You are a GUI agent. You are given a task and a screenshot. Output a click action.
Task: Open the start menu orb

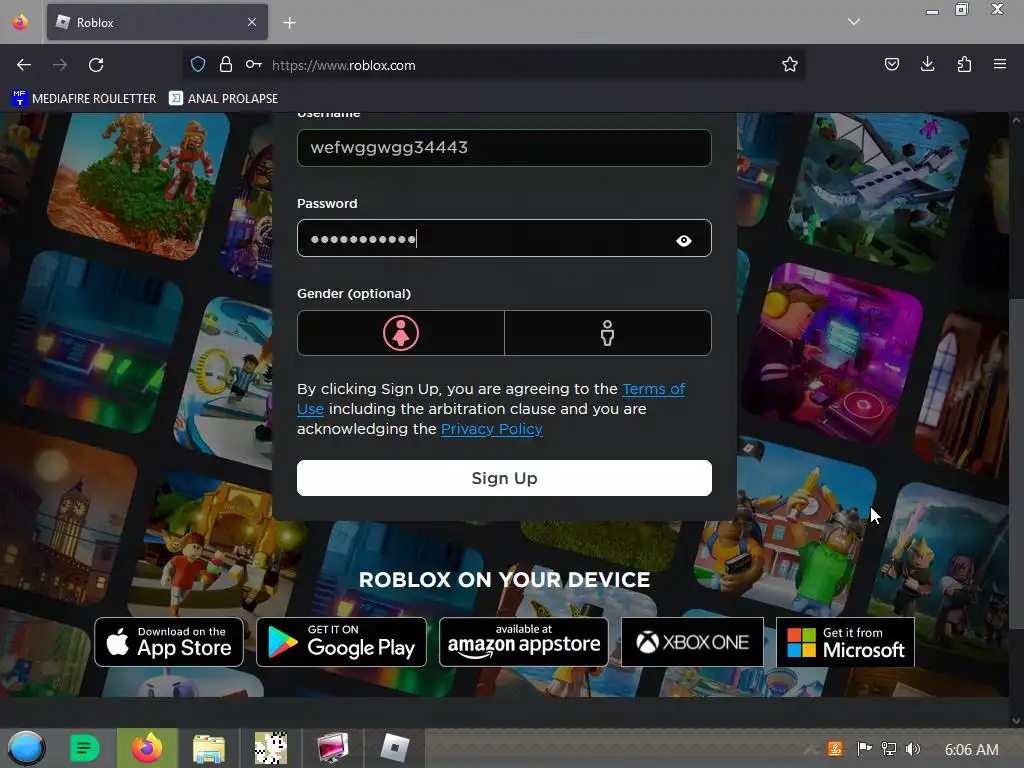click(27, 748)
